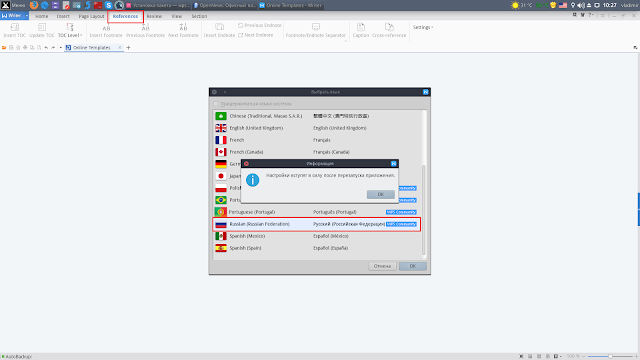Open the References ribbon tab
The width and height of the screenshot is (640, 360).
click(125, 16)
